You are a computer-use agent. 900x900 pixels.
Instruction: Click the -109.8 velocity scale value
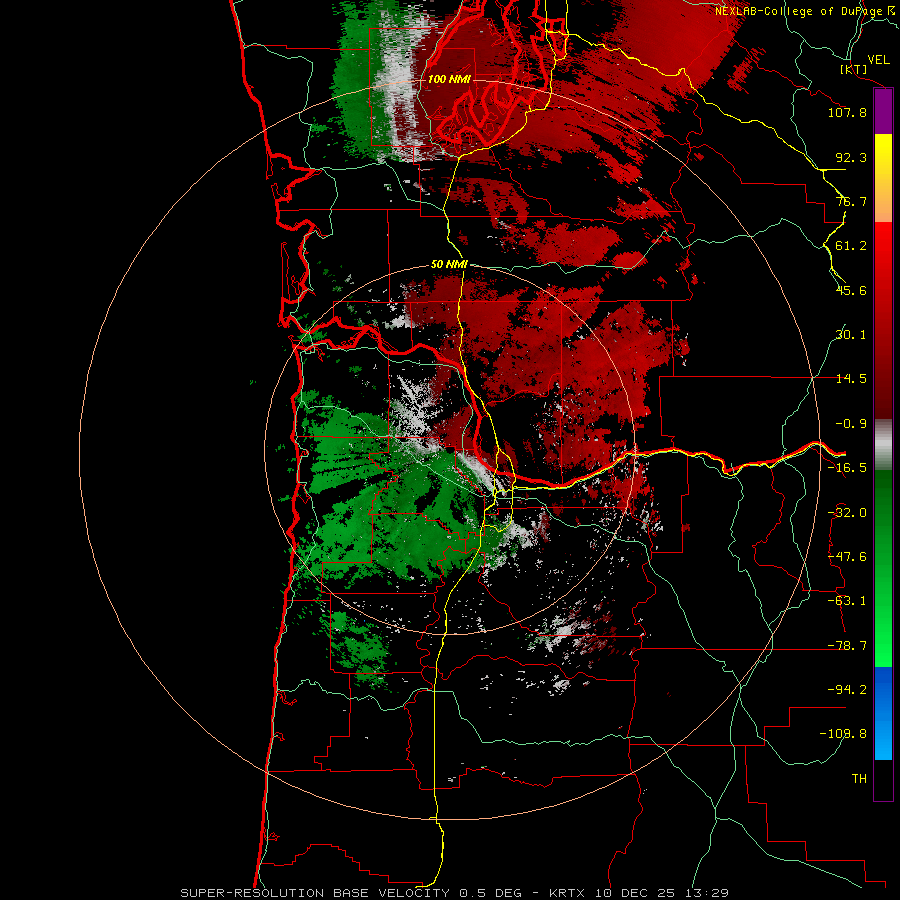tap(843, 734)
